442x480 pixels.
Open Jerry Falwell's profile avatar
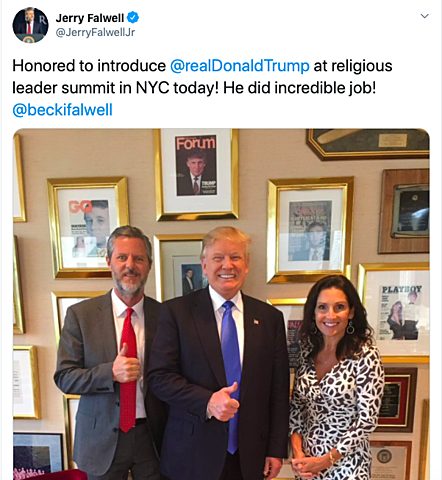(30, 25)
